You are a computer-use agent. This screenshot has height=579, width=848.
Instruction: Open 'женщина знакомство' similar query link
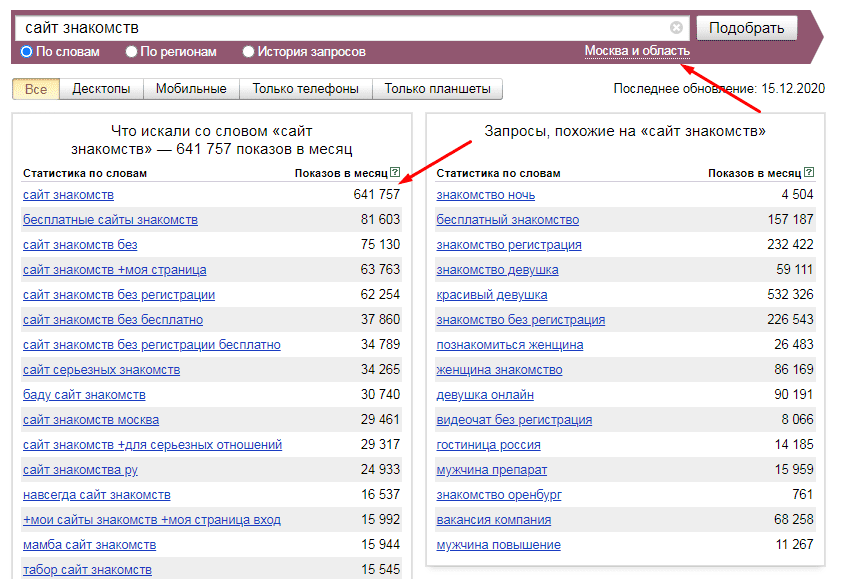click(x=499, y=370)
